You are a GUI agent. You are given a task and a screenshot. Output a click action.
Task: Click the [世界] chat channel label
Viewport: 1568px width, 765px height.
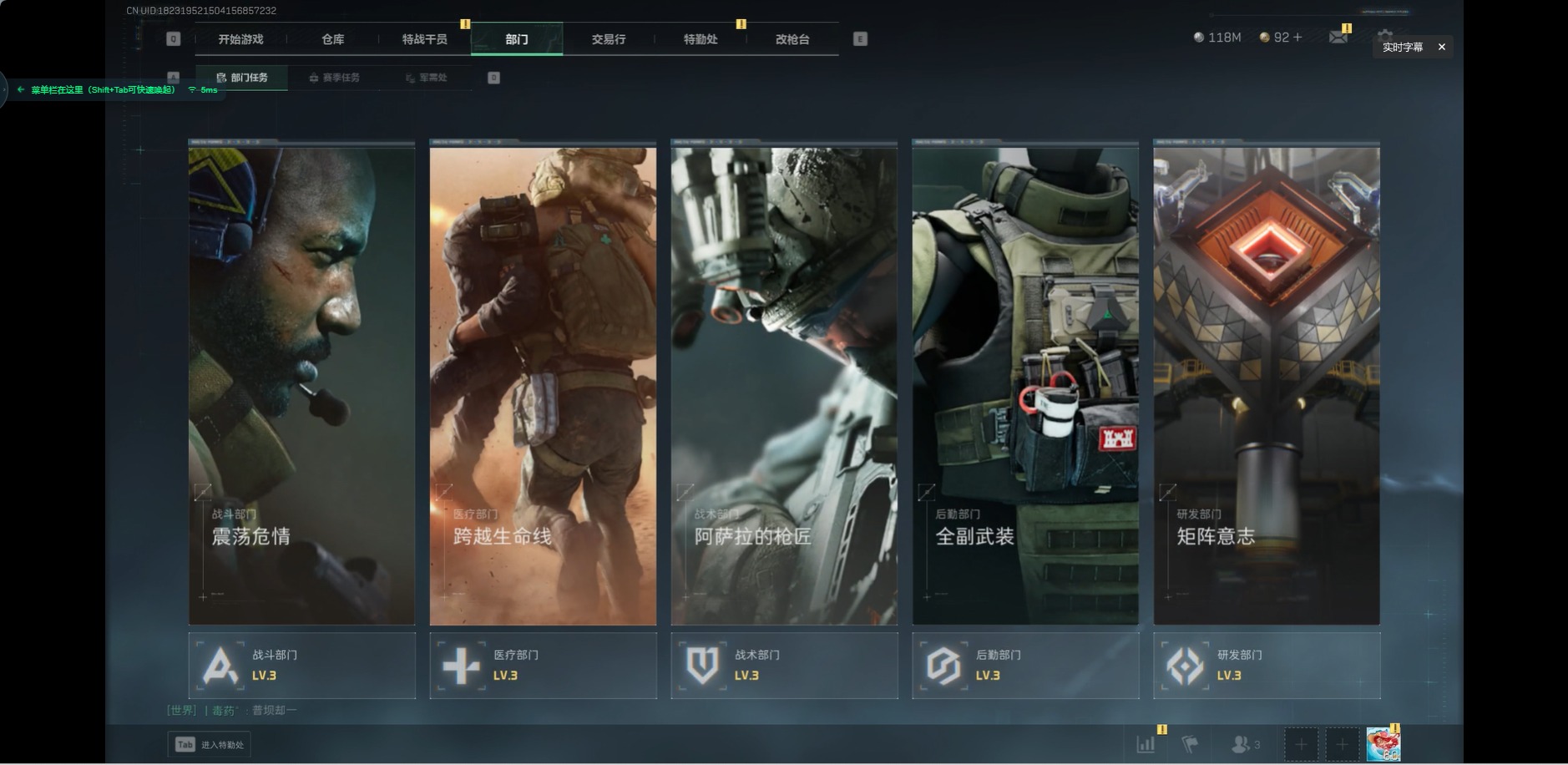pyautogui.click(x=182, y=711)
